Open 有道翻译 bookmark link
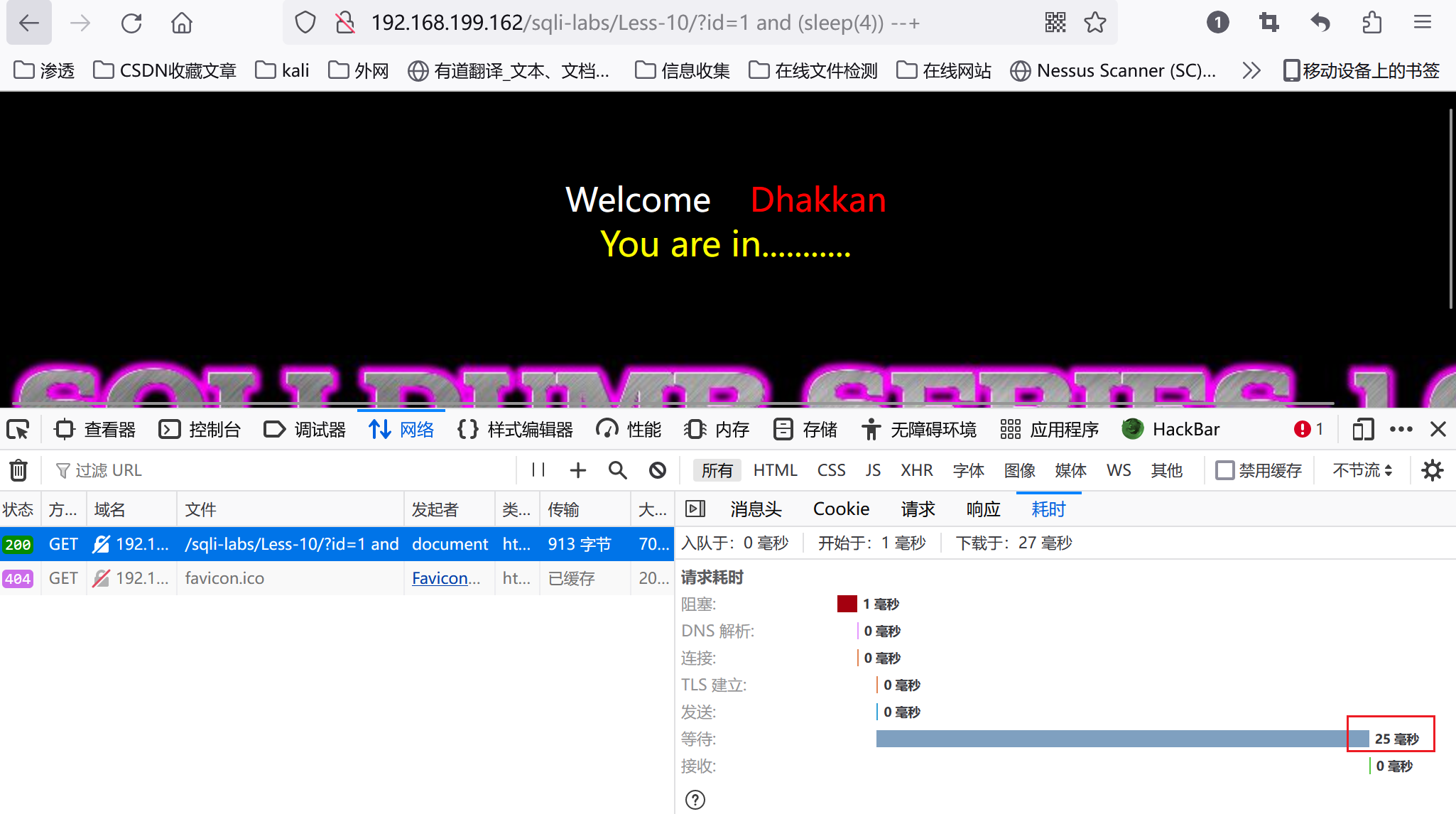The height and width of the screenshot is (814, 1456). pos(509,70)
